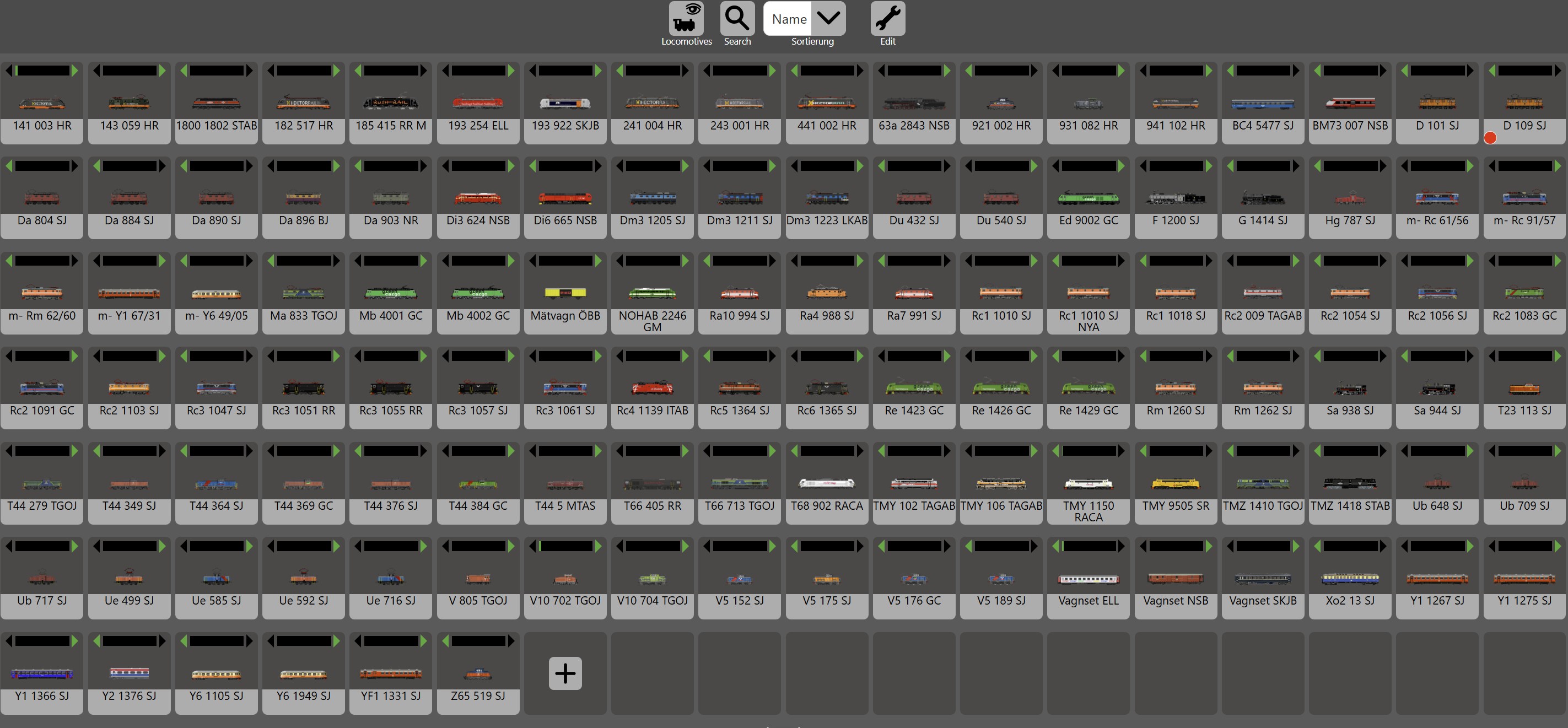This screenshot has width=1568, height=728.
Task: Open the Du 540 SJ label
Action: coord(1001,221)
